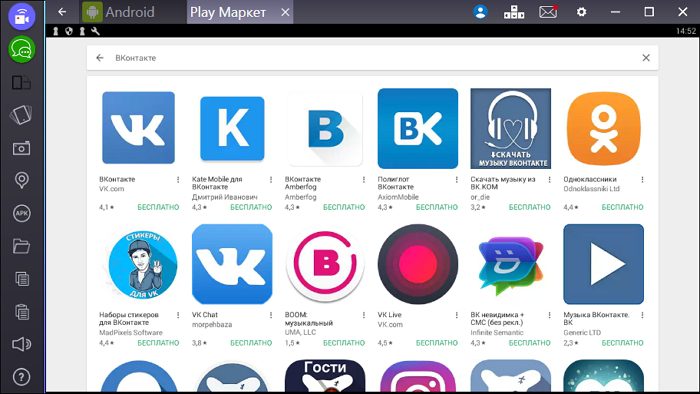Open the green chat bubble icon
This screenshot has width=700, height=394.
click(x=21, y=50)
